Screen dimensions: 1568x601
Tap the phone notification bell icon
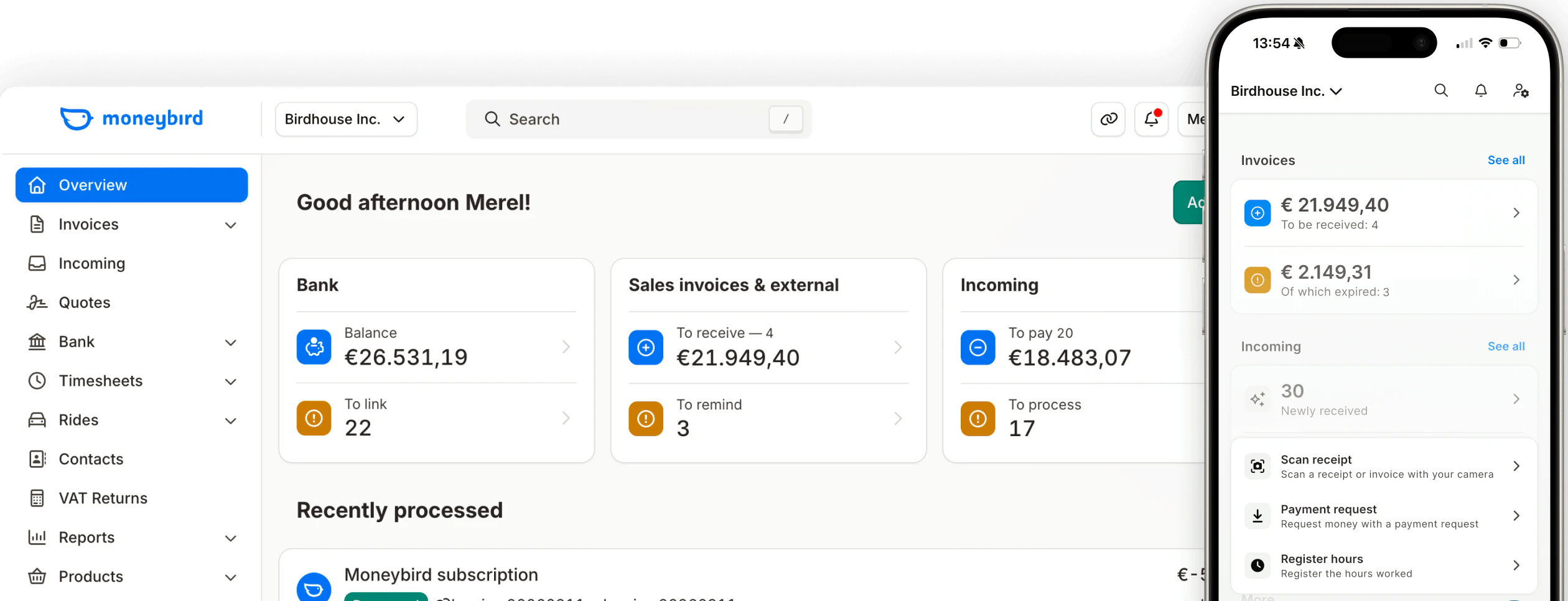[1481, 91]
